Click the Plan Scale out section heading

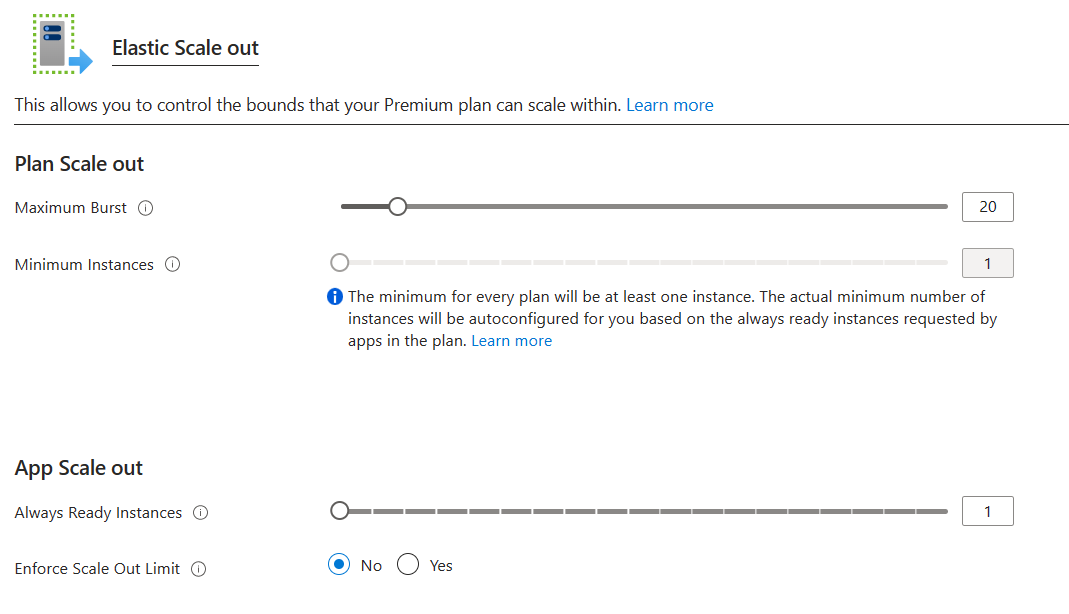click(80, 164)
